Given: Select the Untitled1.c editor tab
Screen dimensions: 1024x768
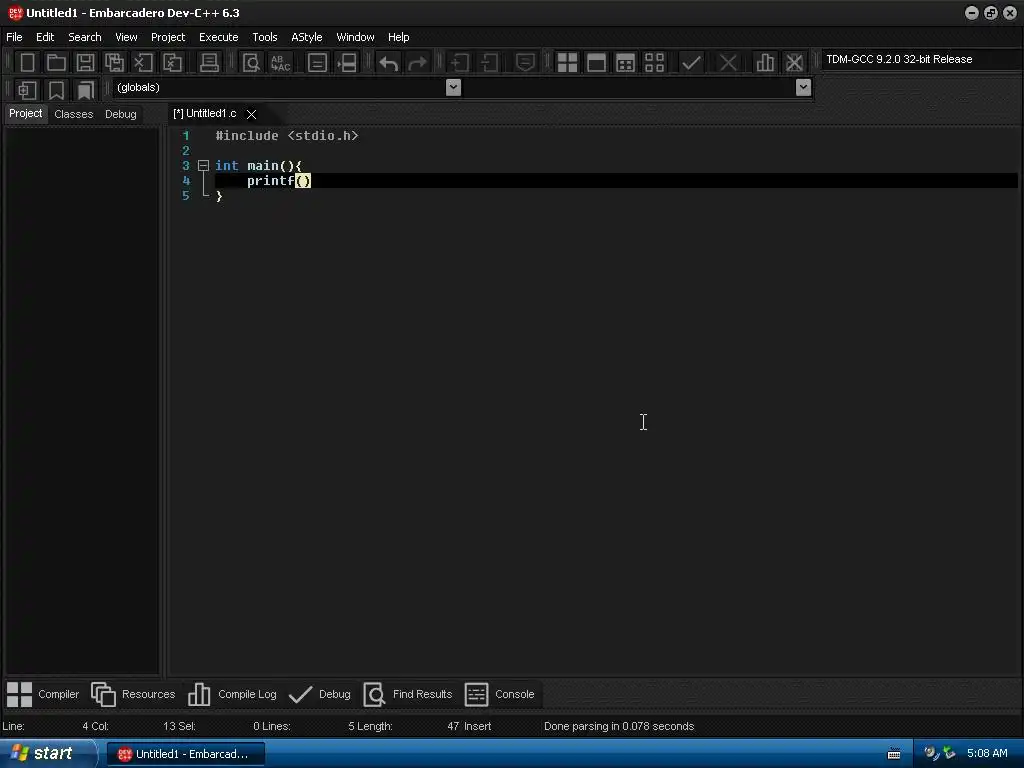Looking at the screenshot, I should [x=204, y=114].
